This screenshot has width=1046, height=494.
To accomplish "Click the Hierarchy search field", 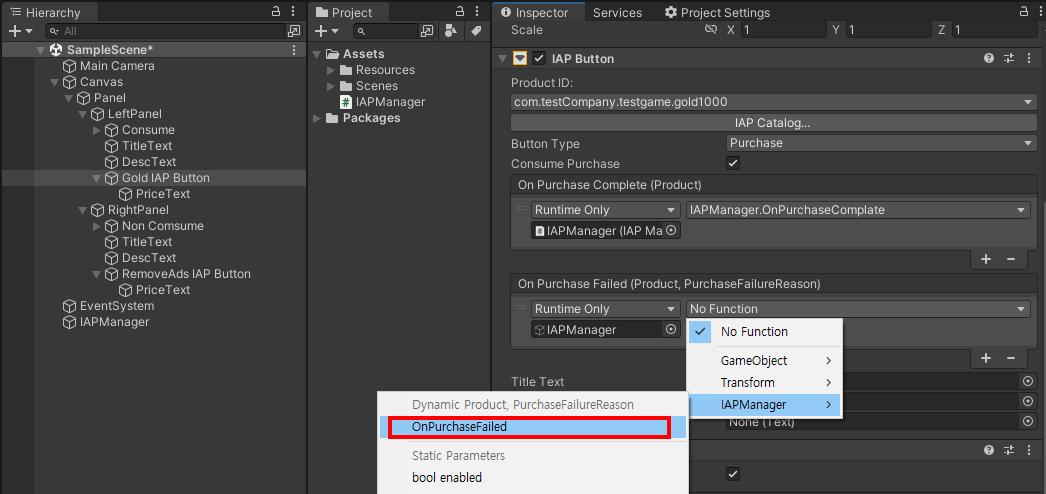I will click(165, 31).
